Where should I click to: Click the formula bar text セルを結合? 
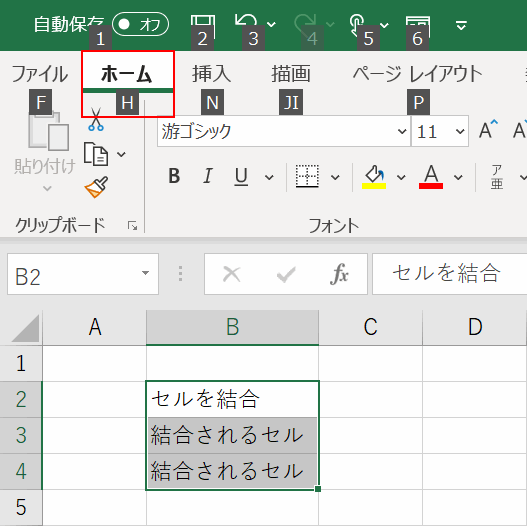click(x=446, y=273)
